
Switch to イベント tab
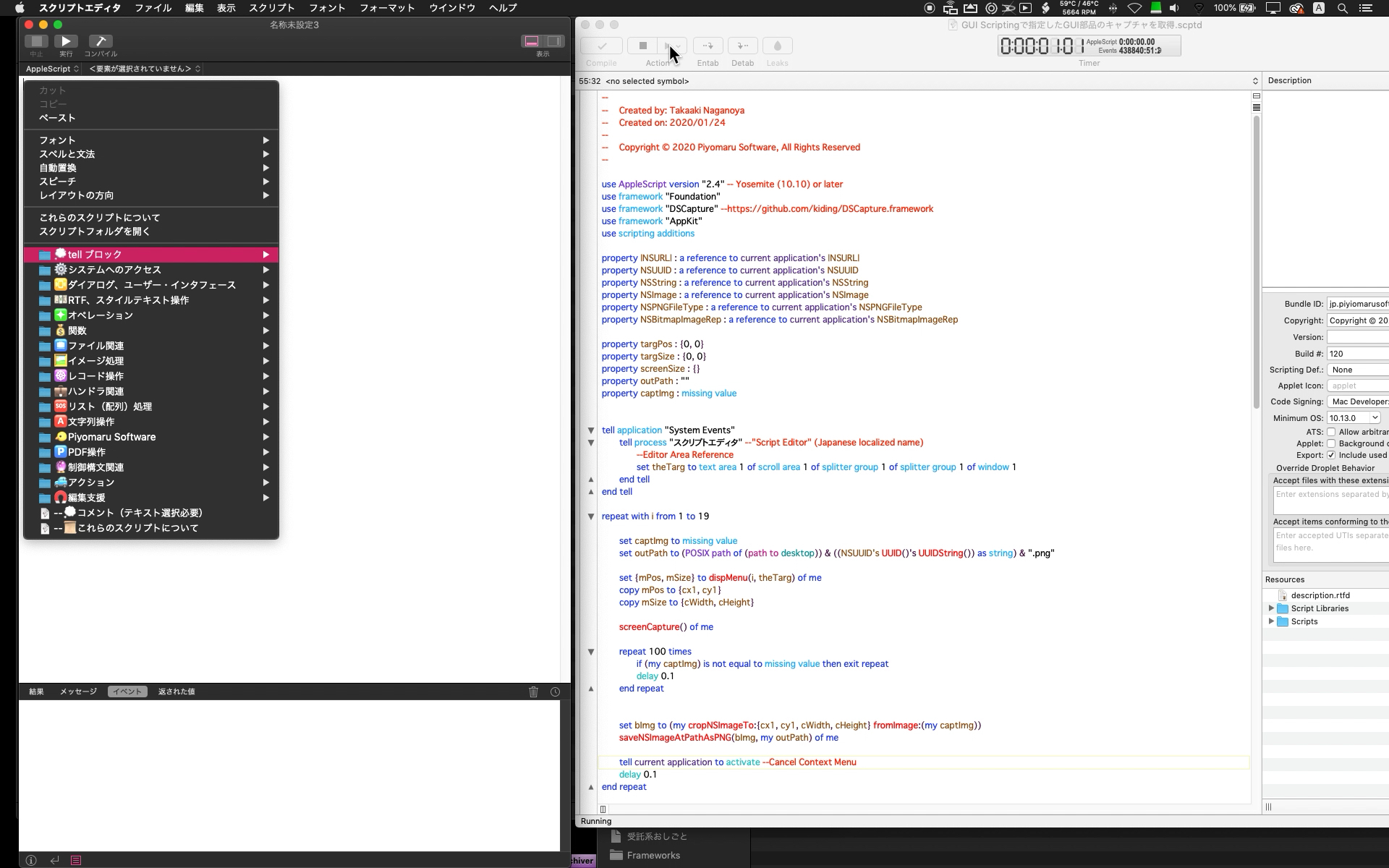point(127,692)
